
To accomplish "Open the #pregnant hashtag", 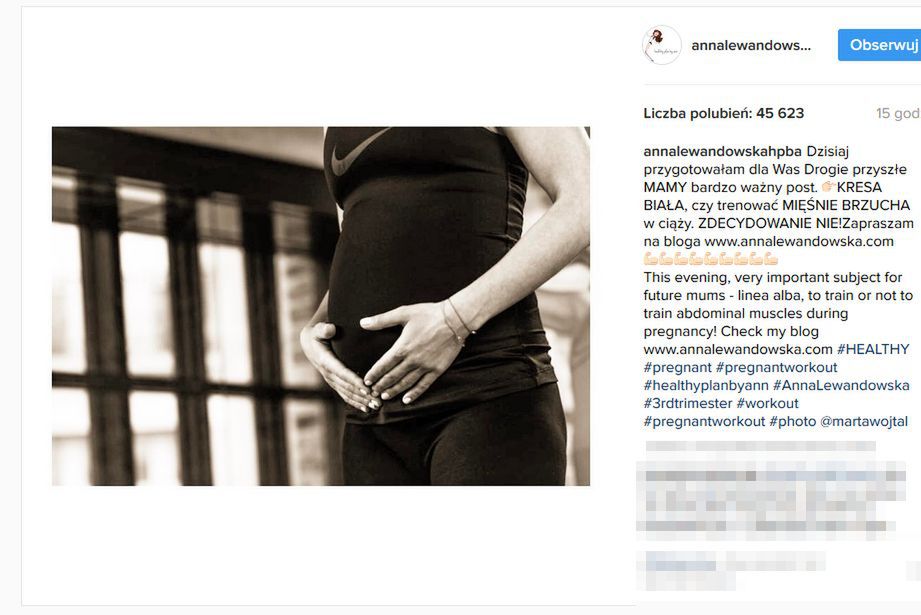I will (677, 368).
